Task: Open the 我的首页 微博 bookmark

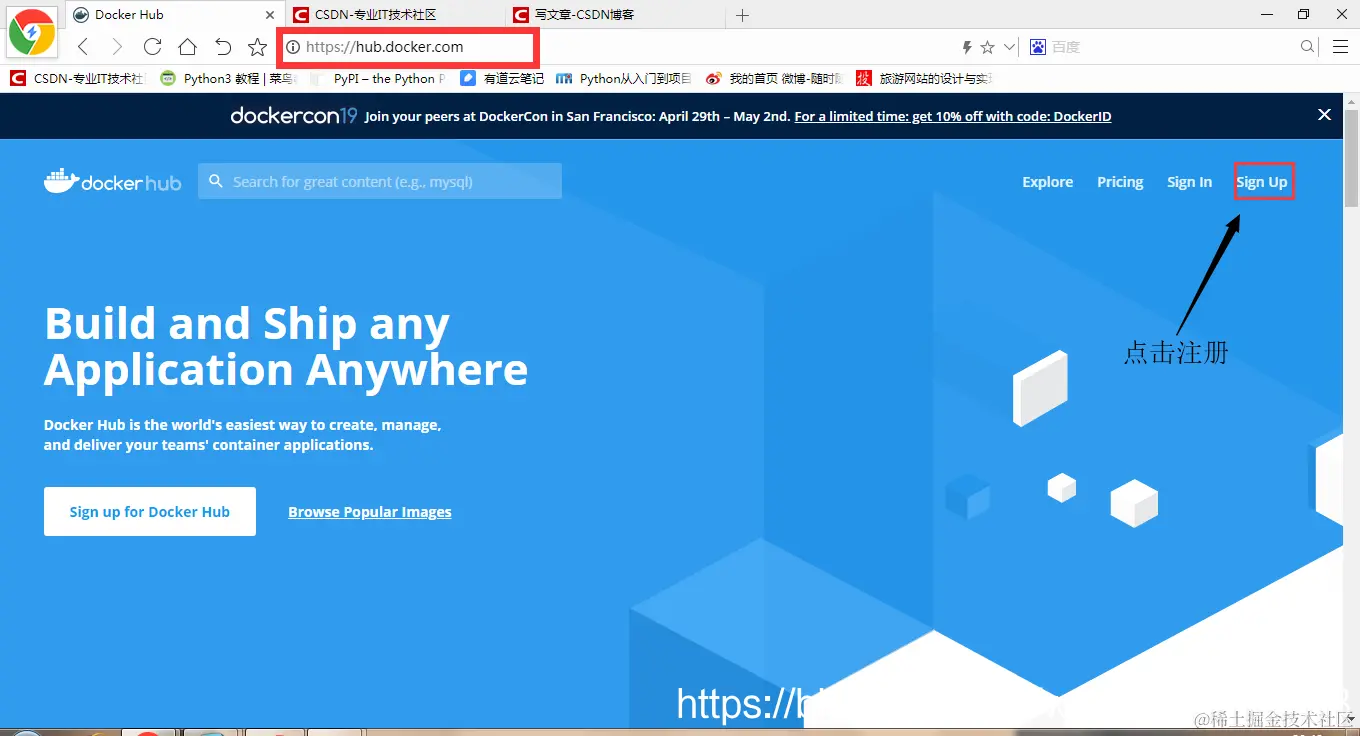Action: point(774,78)
